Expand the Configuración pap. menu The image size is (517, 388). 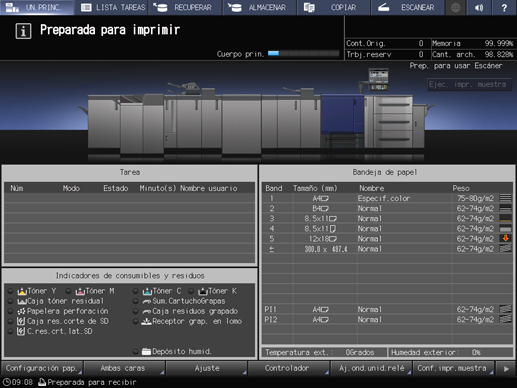(42, 368)
